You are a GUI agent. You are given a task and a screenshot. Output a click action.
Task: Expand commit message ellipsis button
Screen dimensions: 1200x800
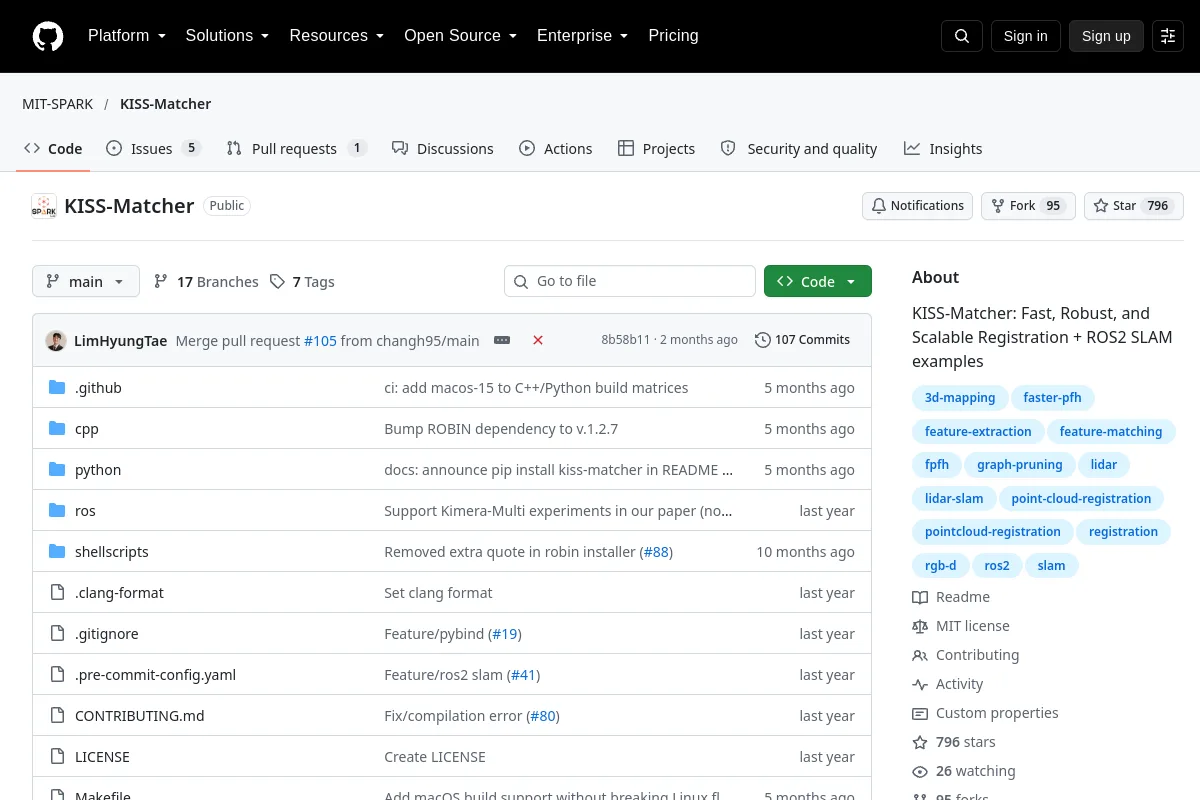502,340
